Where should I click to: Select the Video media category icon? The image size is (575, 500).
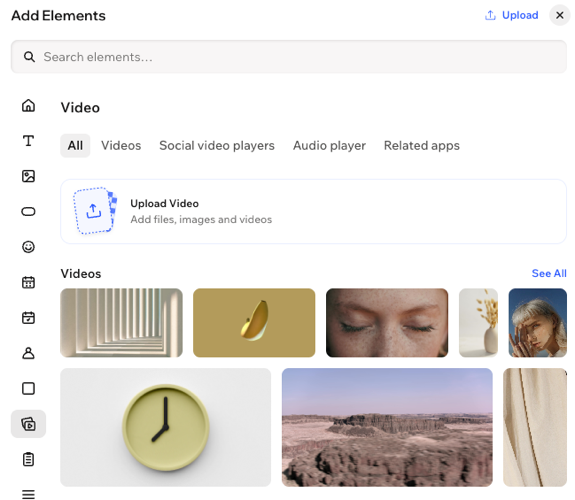(x=28, y=424)
